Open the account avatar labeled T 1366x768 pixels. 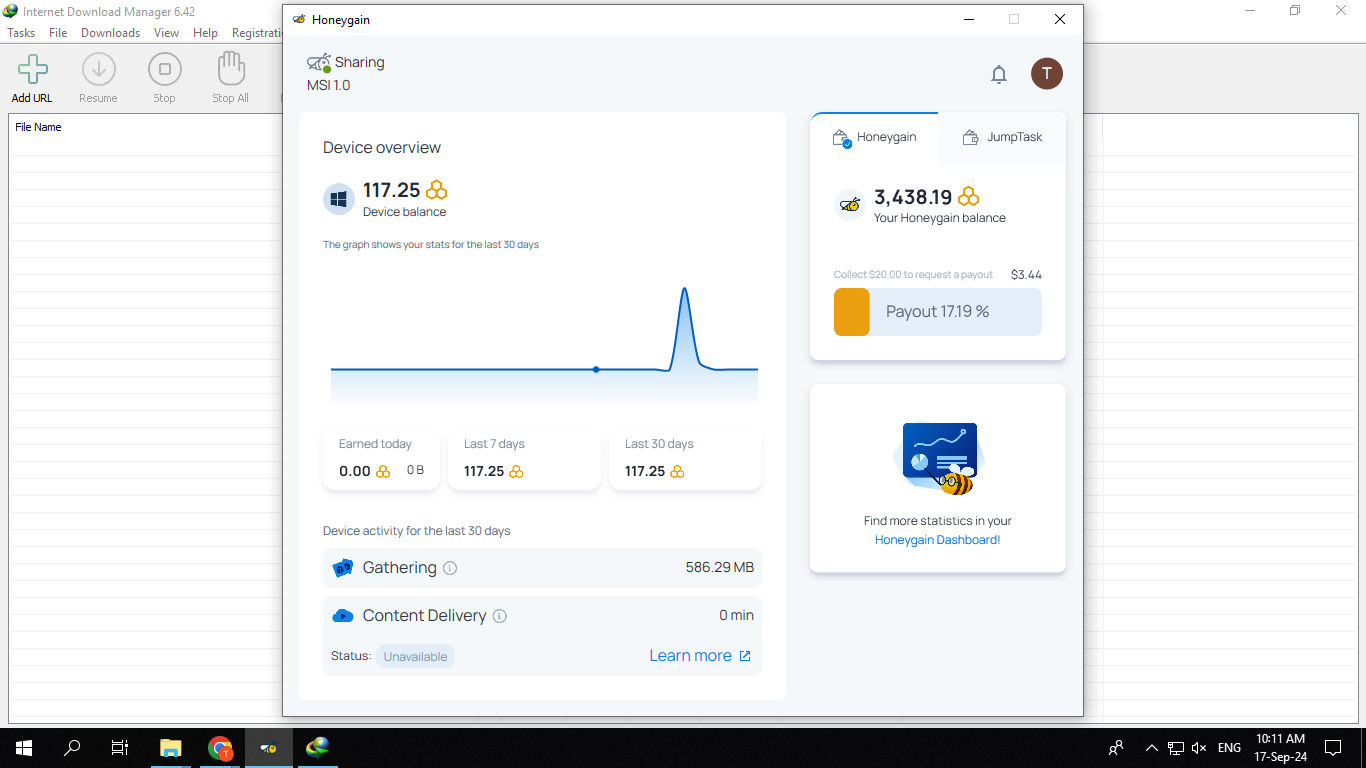(1047, 73)
